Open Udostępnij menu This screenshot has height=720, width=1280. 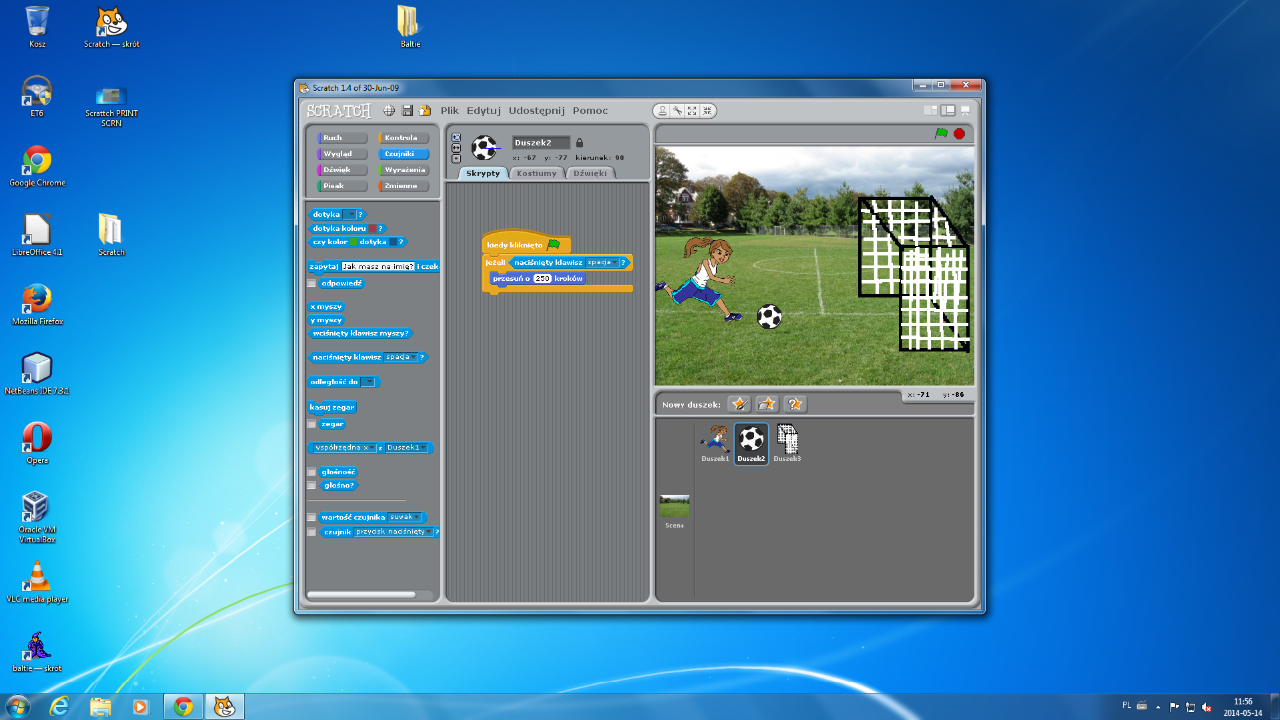(x=537, y=111)
